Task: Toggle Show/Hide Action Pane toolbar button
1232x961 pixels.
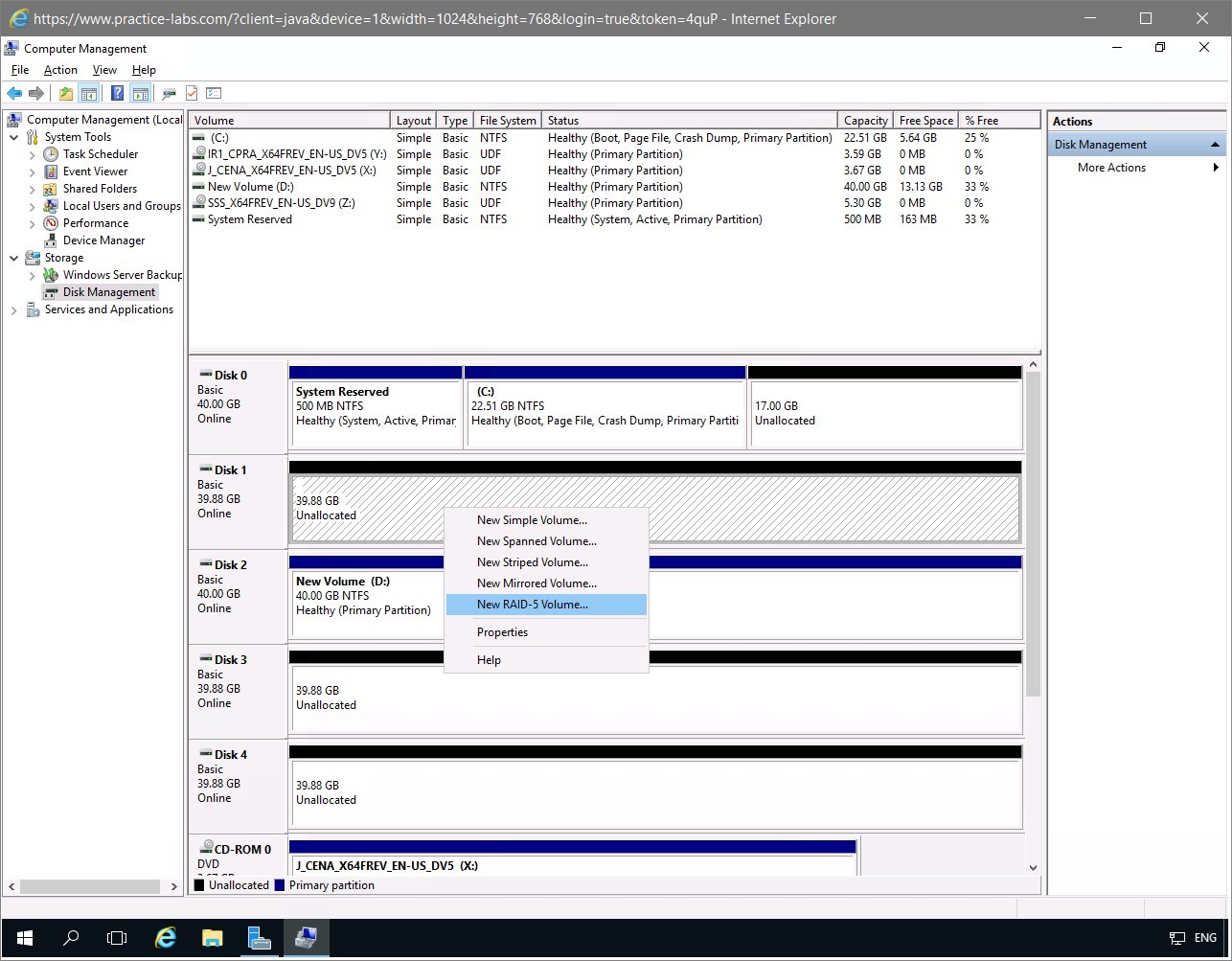Action: click(x=140, y=93)
